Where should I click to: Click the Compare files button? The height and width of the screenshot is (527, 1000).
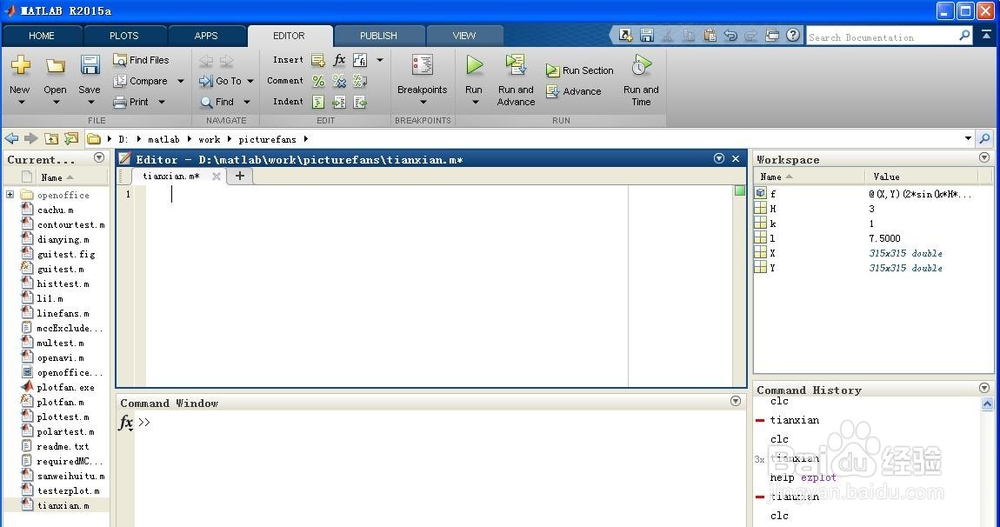pos(141,81)
